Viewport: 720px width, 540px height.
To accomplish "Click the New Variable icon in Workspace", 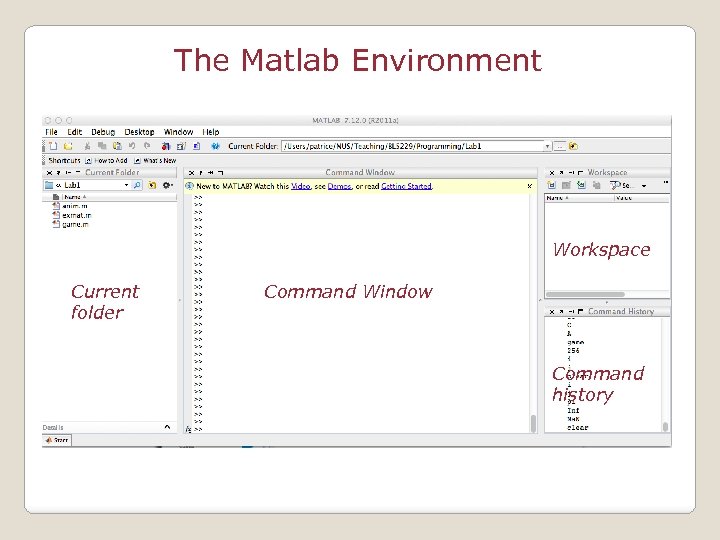I will [x=551, y=185].
